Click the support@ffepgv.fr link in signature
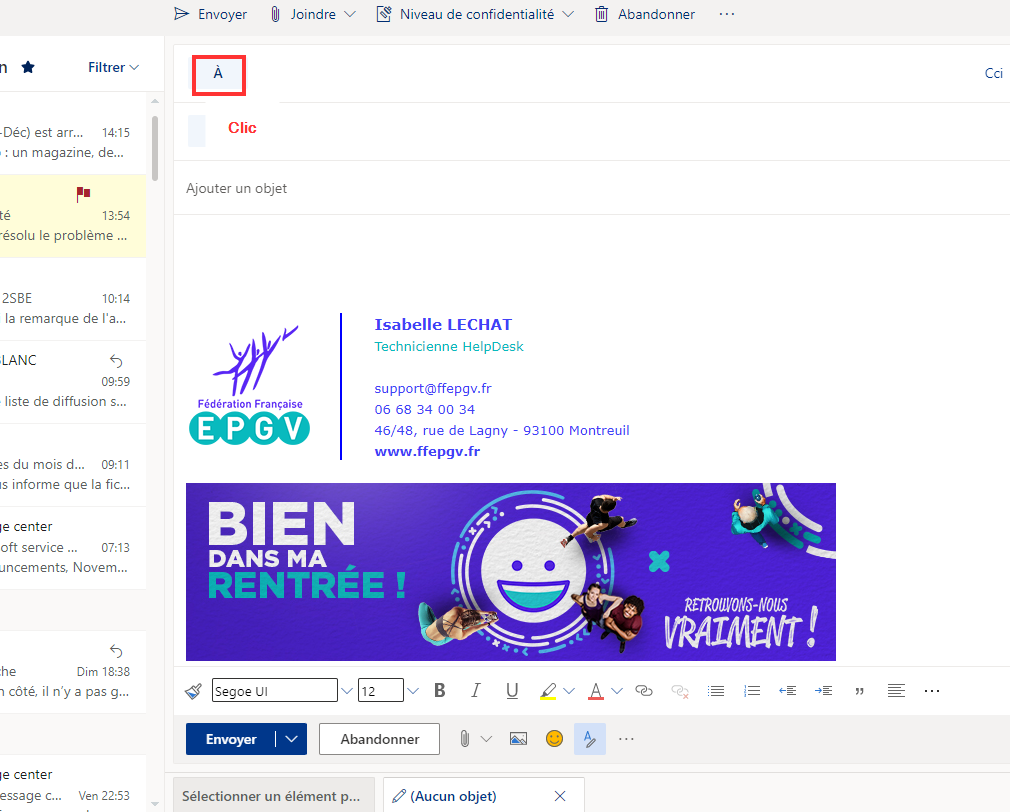 tap(433, 388)
